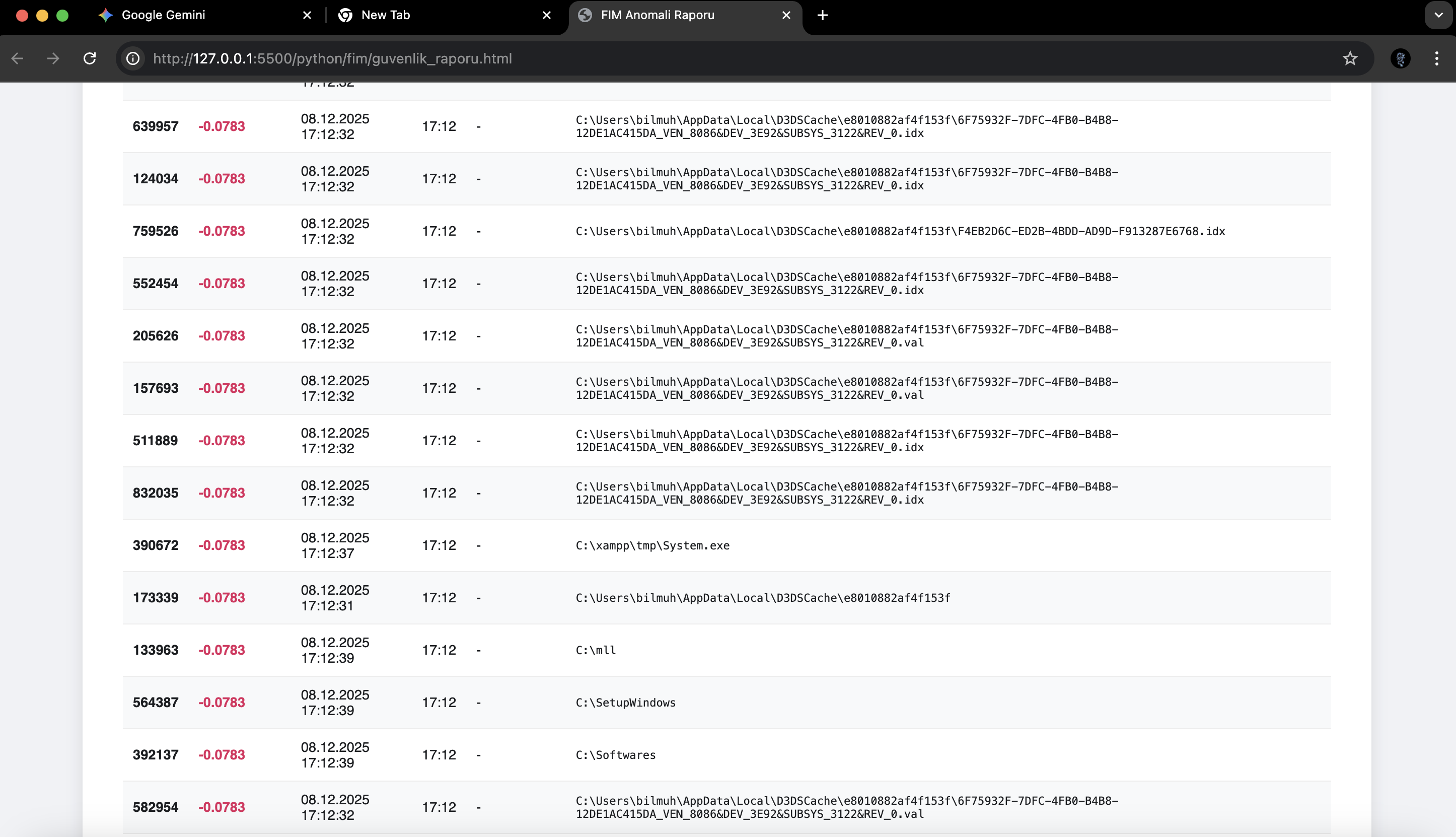Click the dash cell in row 511889

pos(478,441)
